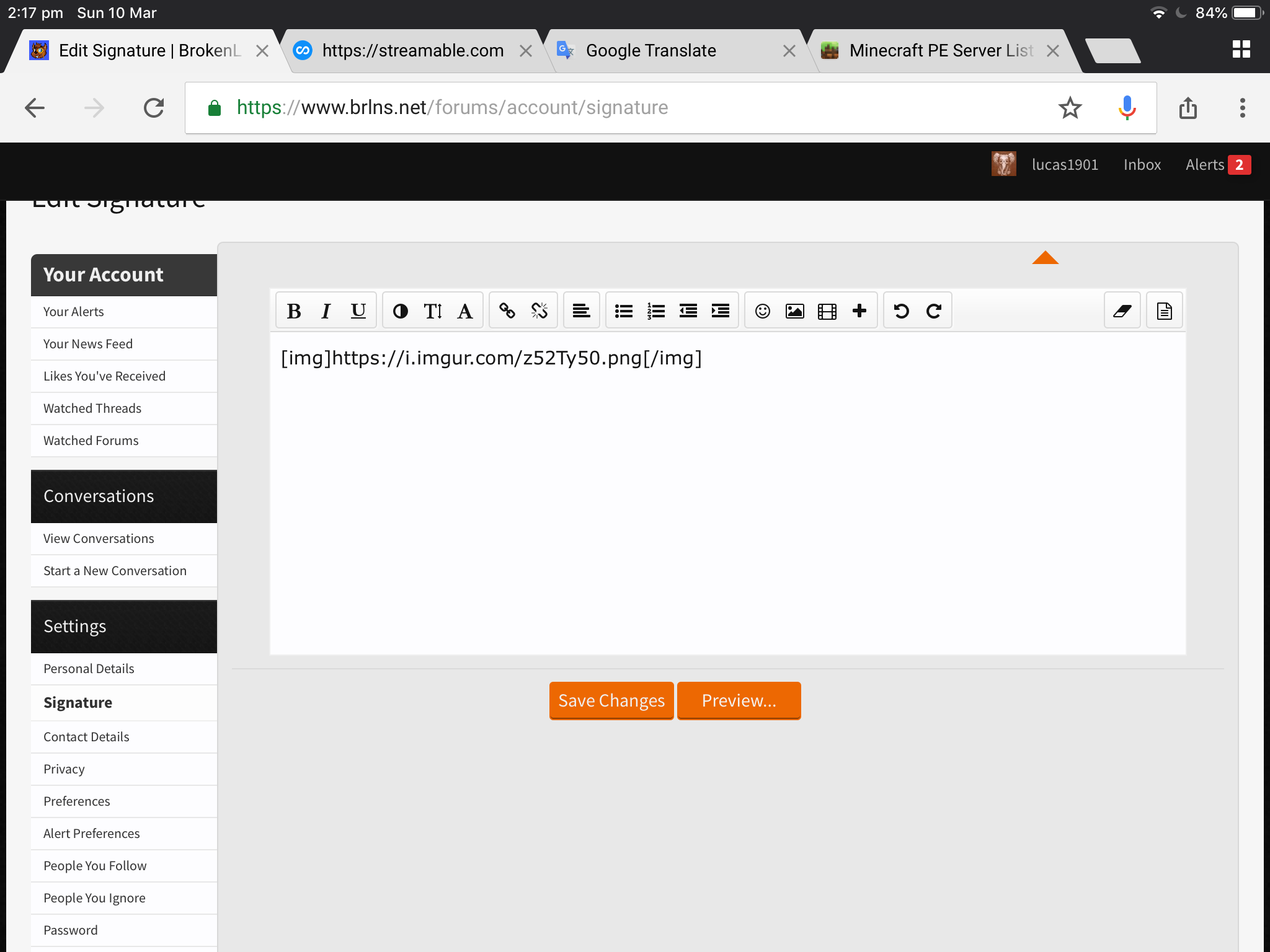Open People You Follow
The height and width of the screenshot is (952, 1270).
coord(124,866)
